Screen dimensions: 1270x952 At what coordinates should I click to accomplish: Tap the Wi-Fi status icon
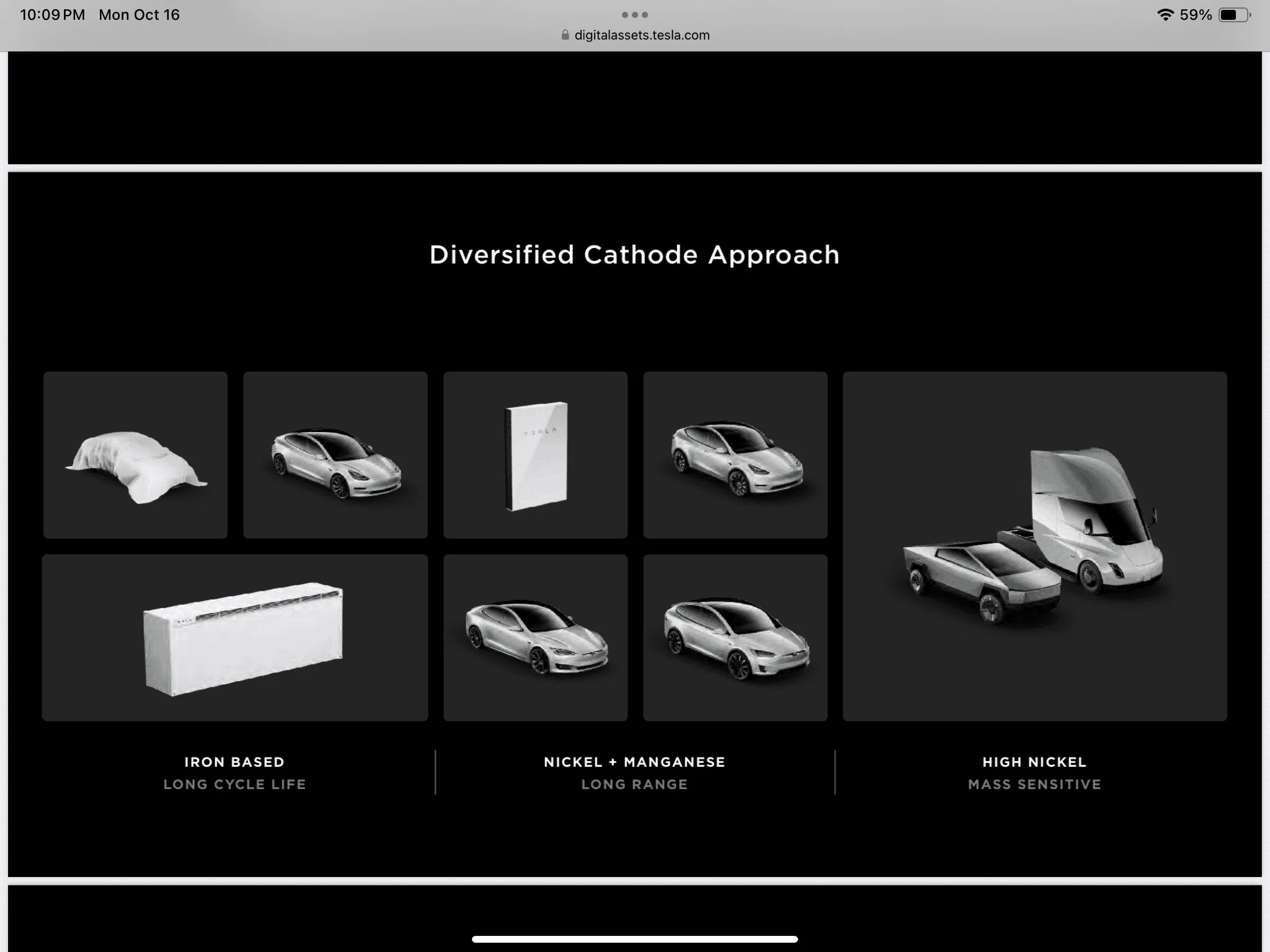(x=1166, y=15)
